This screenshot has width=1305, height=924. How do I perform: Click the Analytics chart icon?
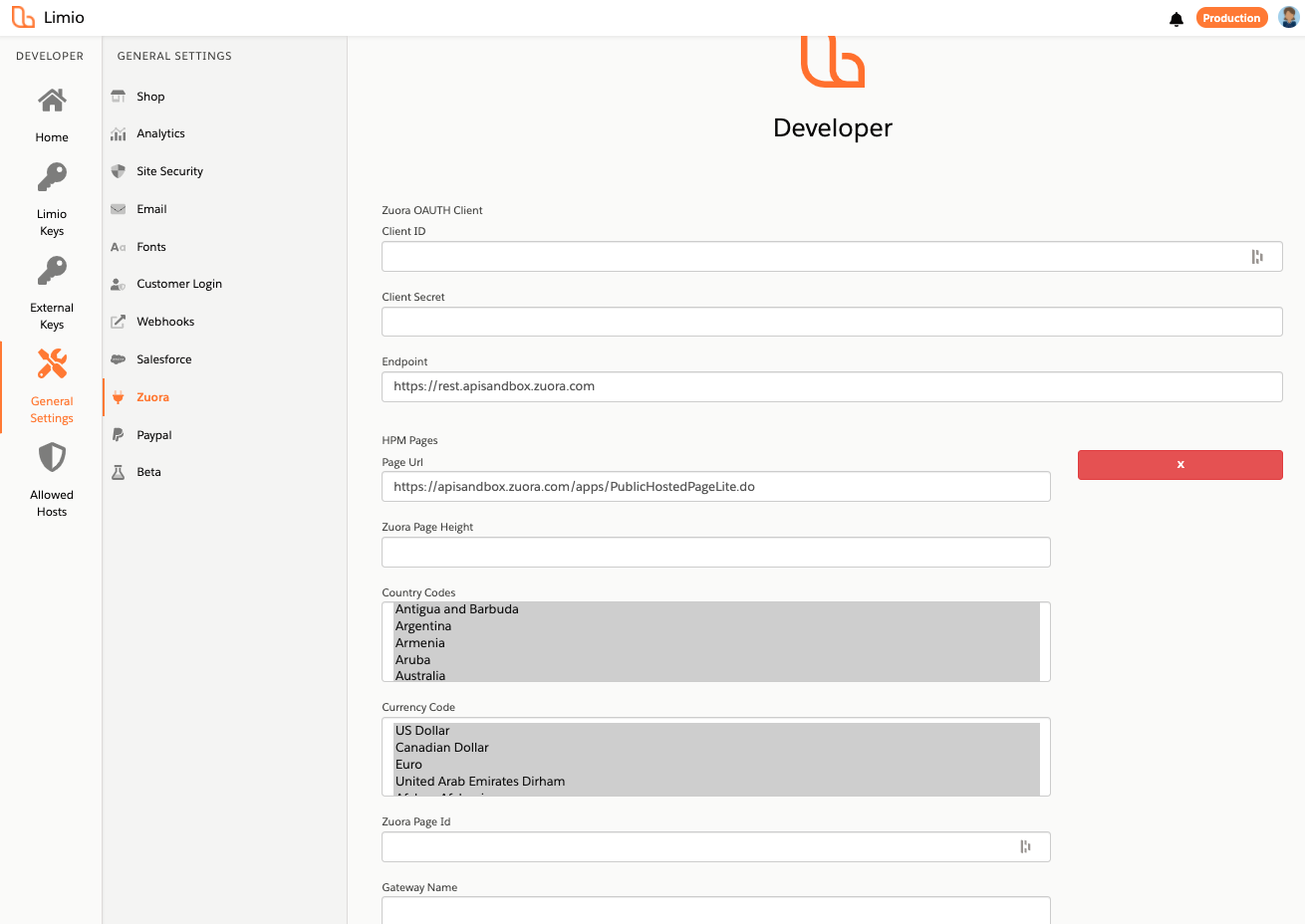point(118,133)
